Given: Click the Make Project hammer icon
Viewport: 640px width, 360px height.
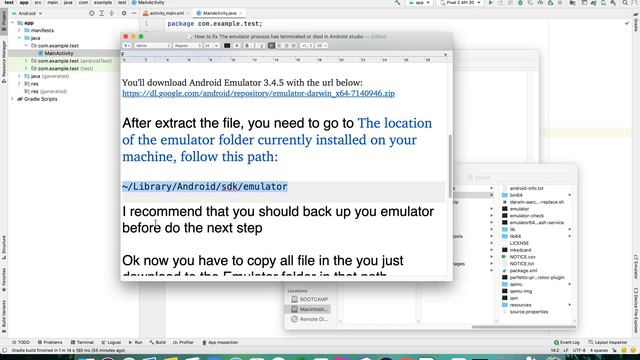Looking at the screenshot, I should 397,3.
